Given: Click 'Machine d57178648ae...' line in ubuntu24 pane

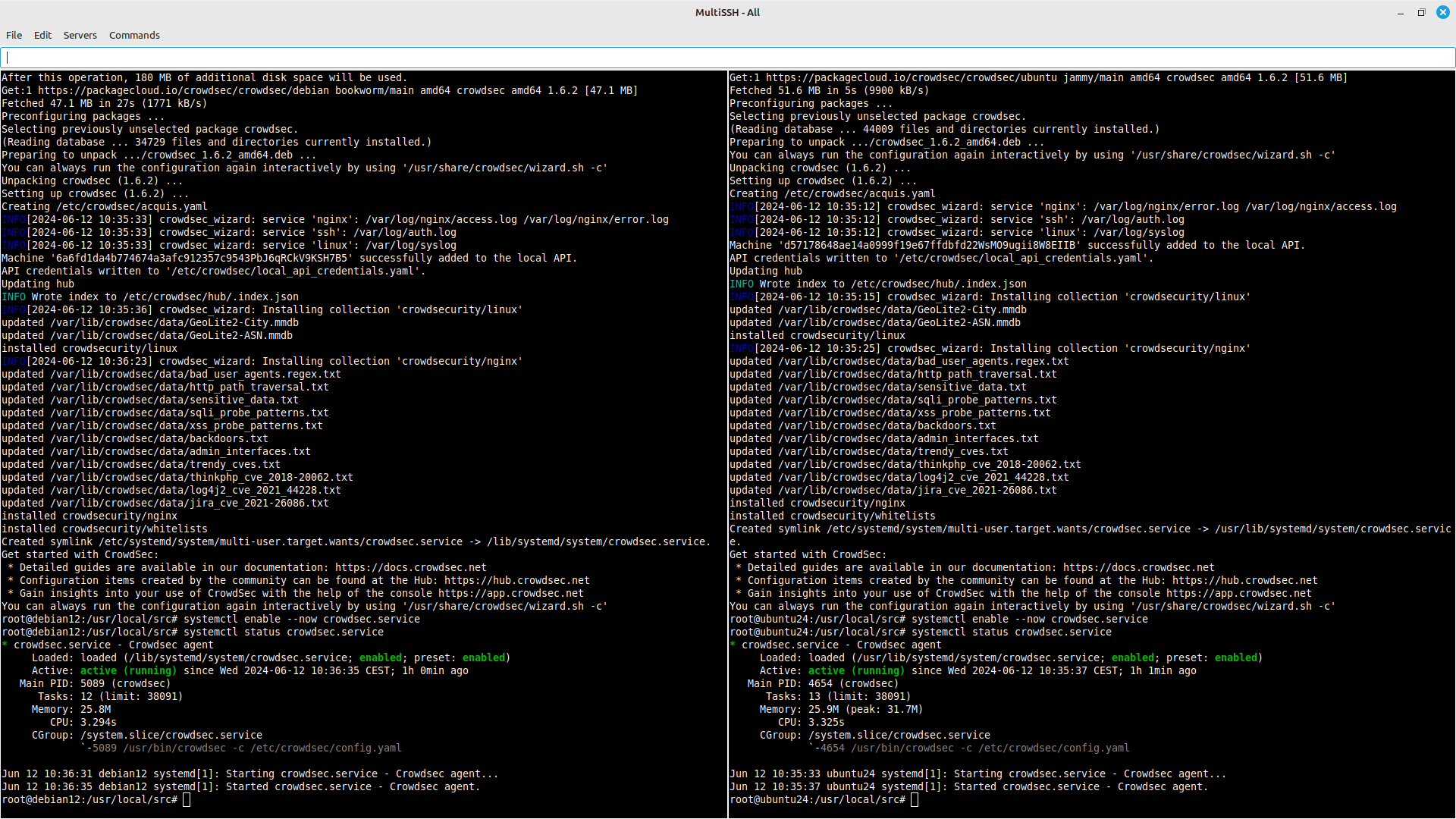Looking at the screenshot, I should (x=1018, y=245).
